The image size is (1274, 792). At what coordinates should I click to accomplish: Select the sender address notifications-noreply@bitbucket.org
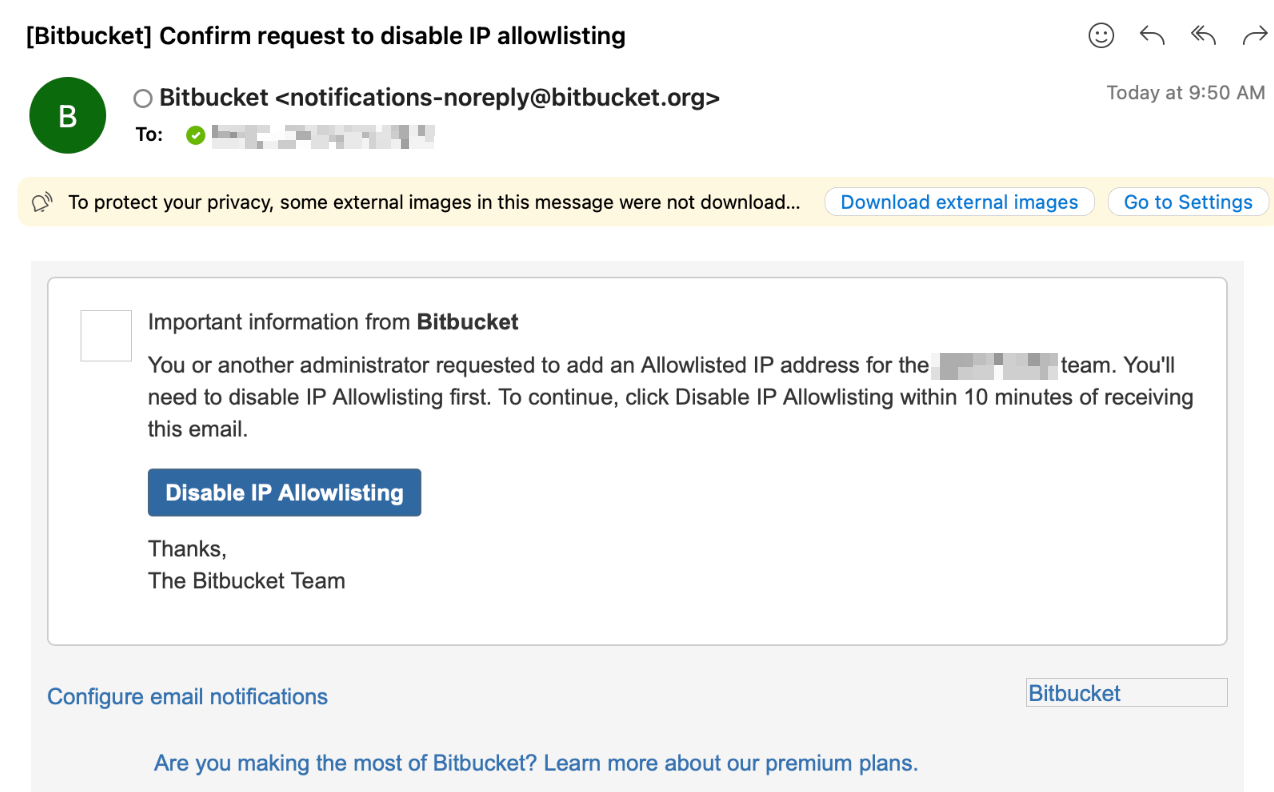coord(497,98)
